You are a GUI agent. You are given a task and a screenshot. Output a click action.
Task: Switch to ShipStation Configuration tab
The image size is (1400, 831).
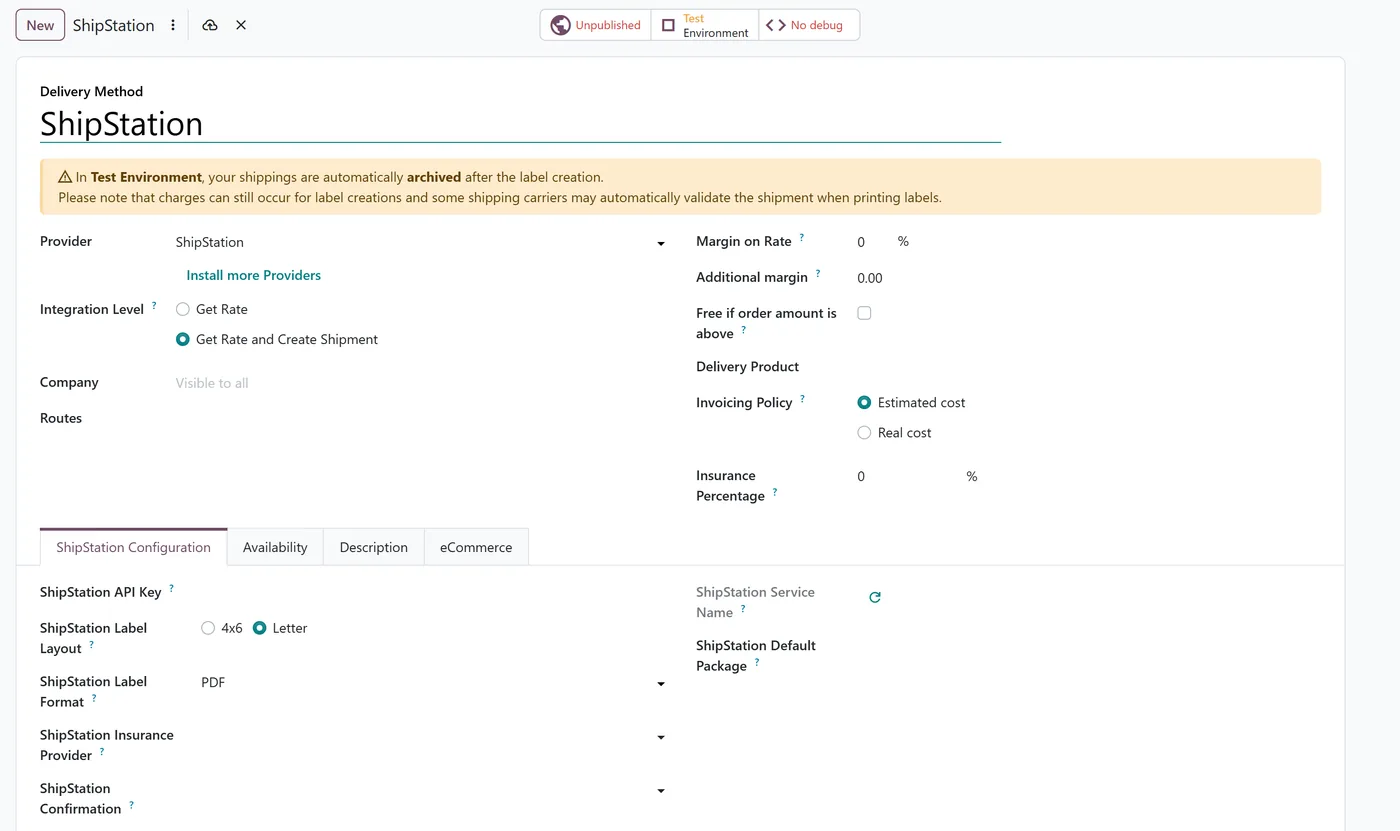tap(133, 547)
